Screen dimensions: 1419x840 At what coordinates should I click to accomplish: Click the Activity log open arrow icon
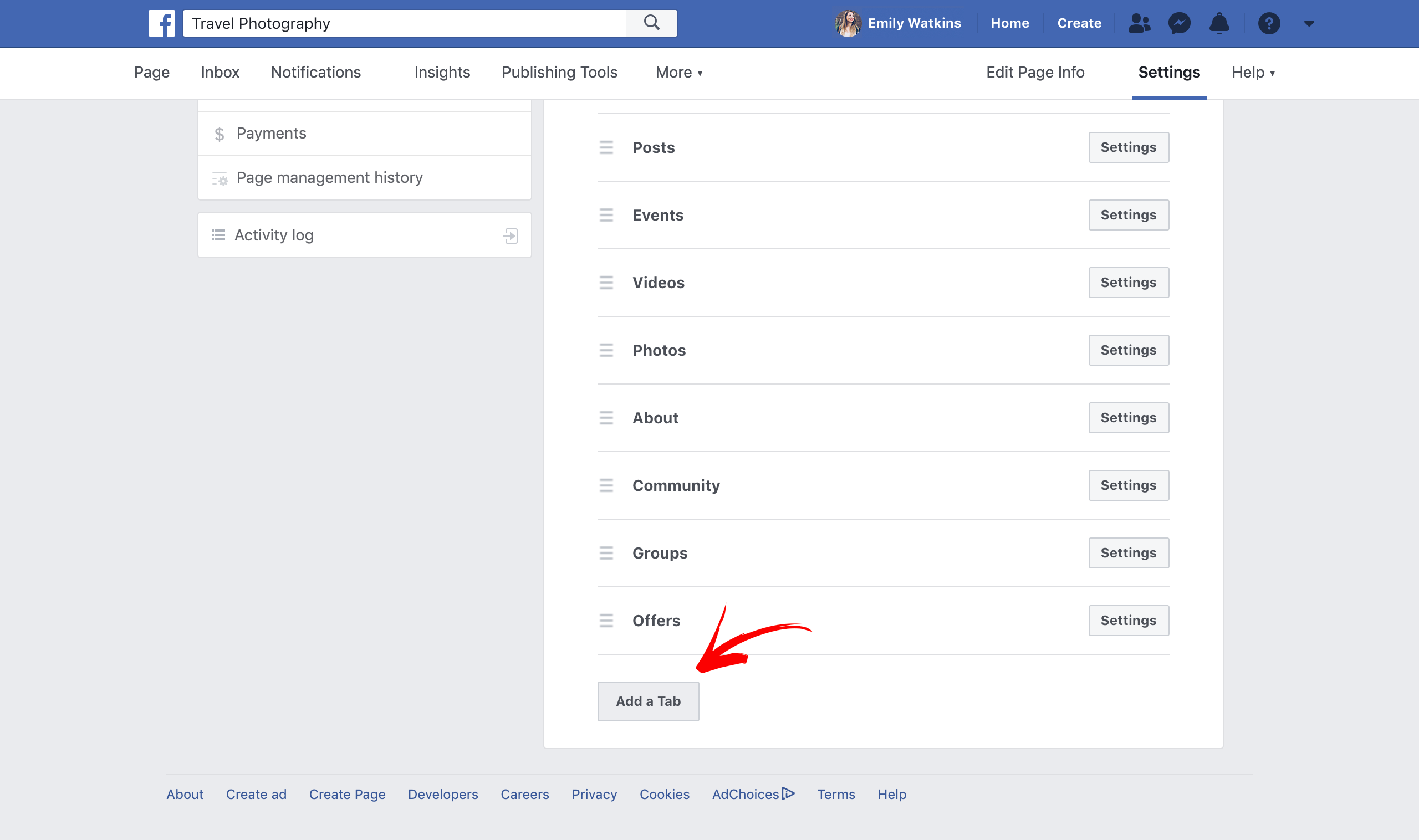[510, 235]
